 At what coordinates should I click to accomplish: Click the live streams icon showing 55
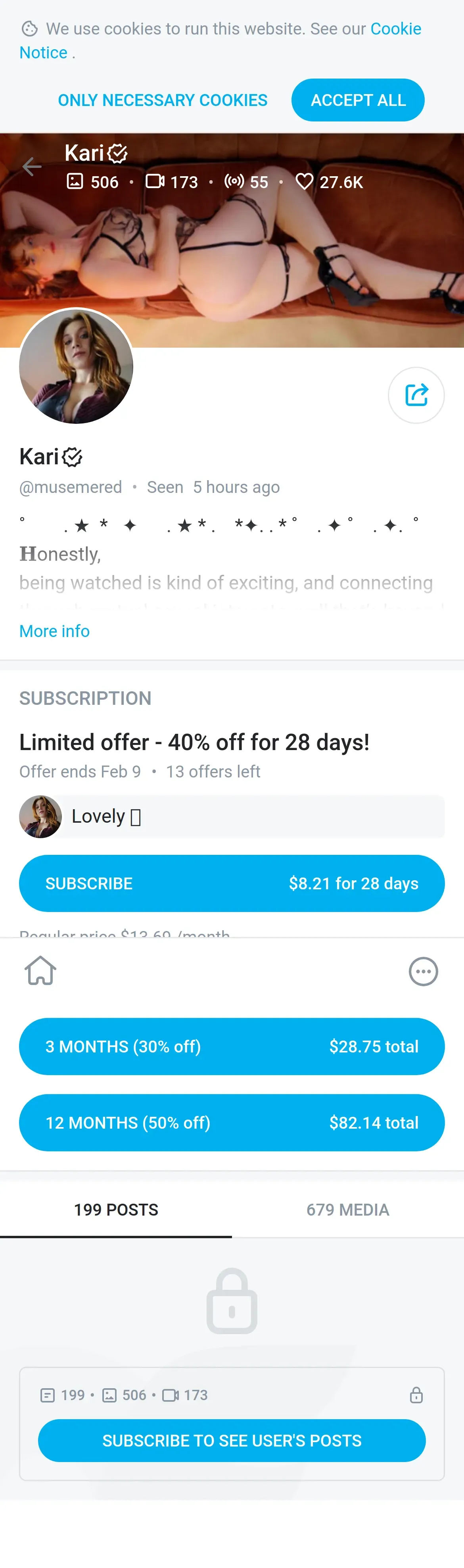(234, 181)
